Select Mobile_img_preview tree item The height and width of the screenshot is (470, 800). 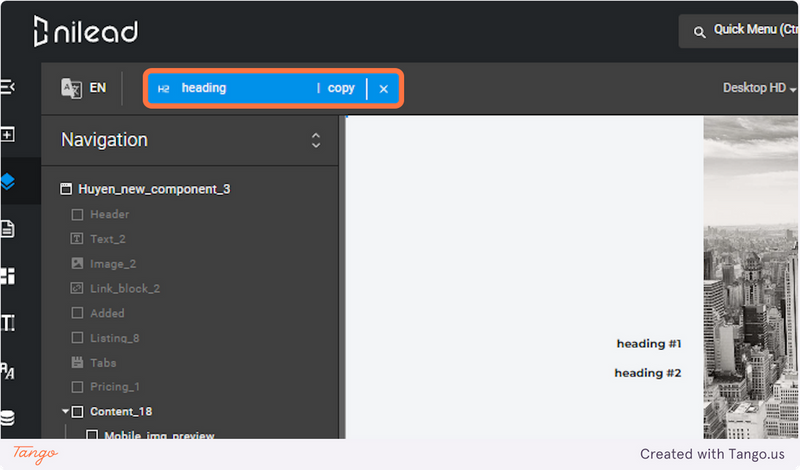pyautogui.click(x=159, y=435)
